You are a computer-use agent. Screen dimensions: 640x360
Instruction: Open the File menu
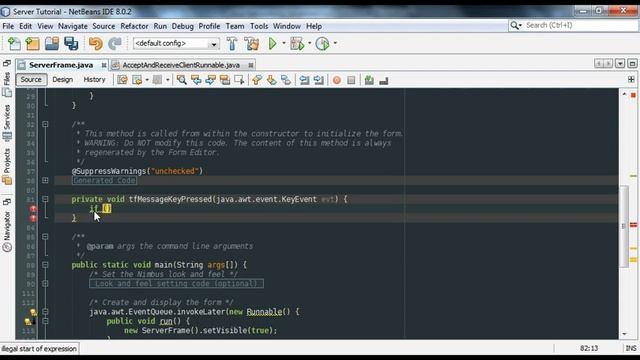8,26
